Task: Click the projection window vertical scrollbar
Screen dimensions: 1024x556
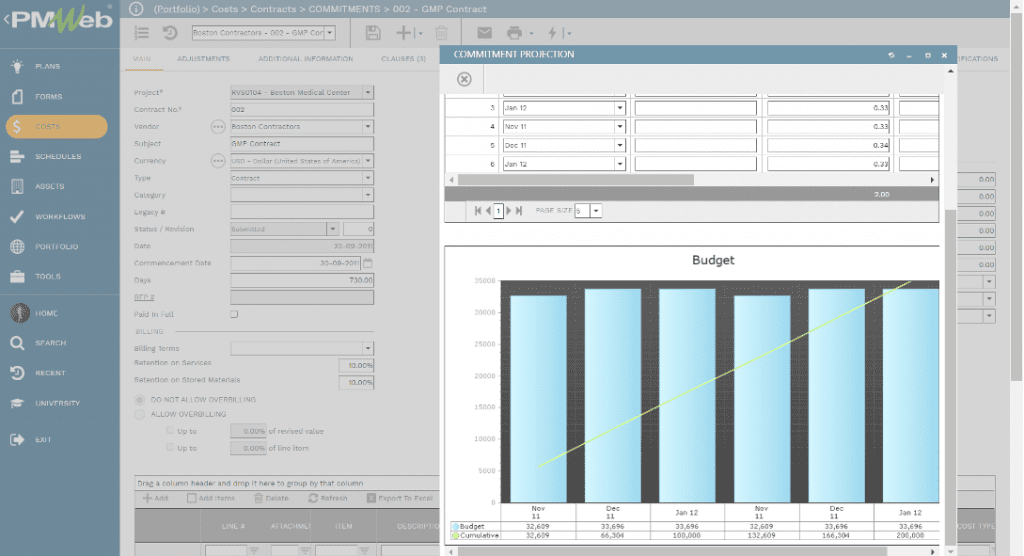Action: pos(951,377)
